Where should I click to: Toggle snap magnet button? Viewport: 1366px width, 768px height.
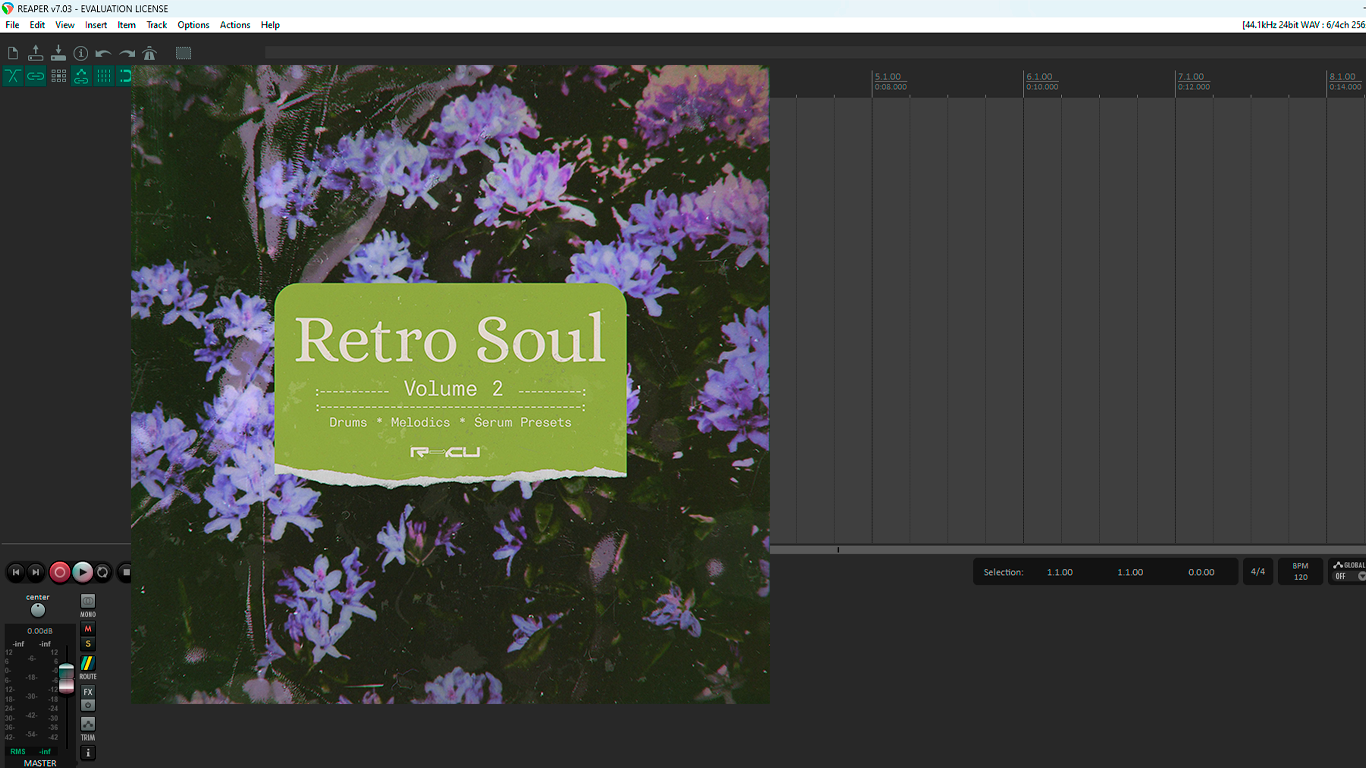(x=125, y=76)
